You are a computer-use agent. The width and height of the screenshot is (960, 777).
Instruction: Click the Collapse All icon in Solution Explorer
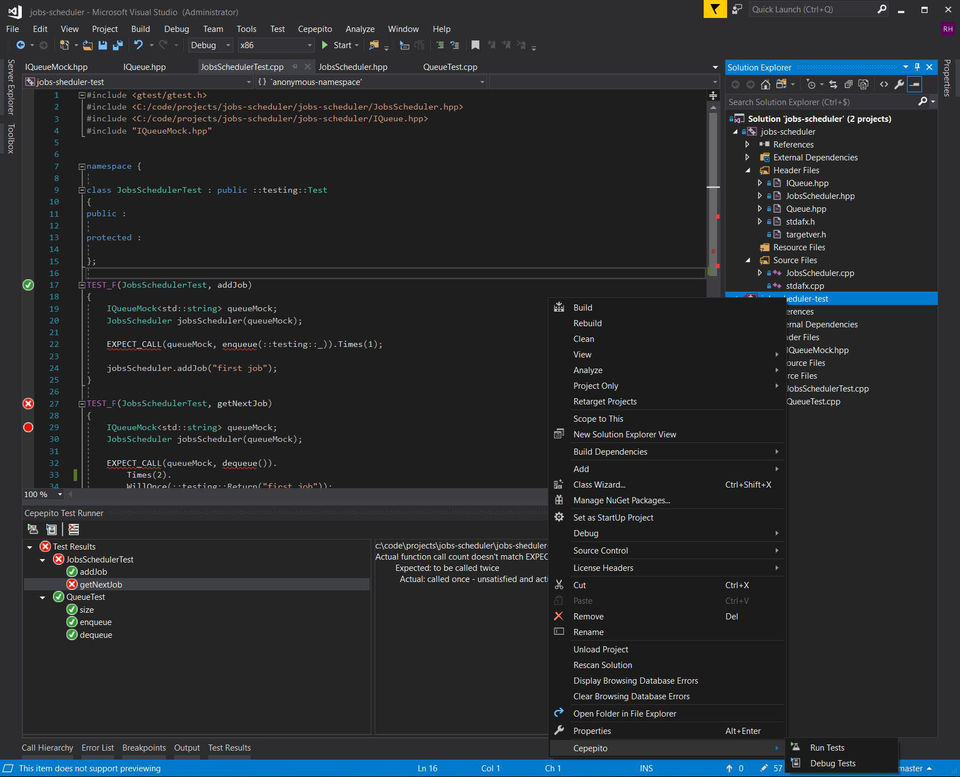pos(848,84)
